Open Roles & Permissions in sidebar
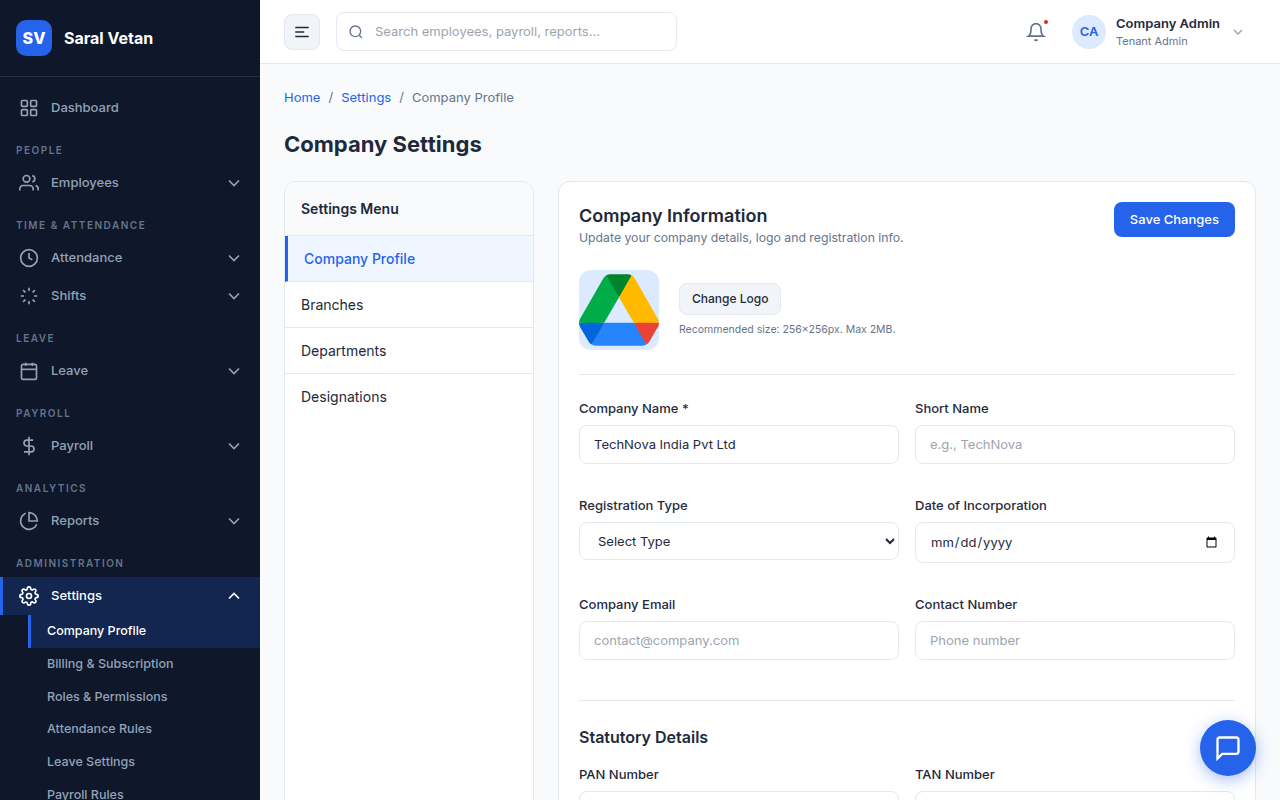Screen dimensions: 1280x800 (144, 697)
